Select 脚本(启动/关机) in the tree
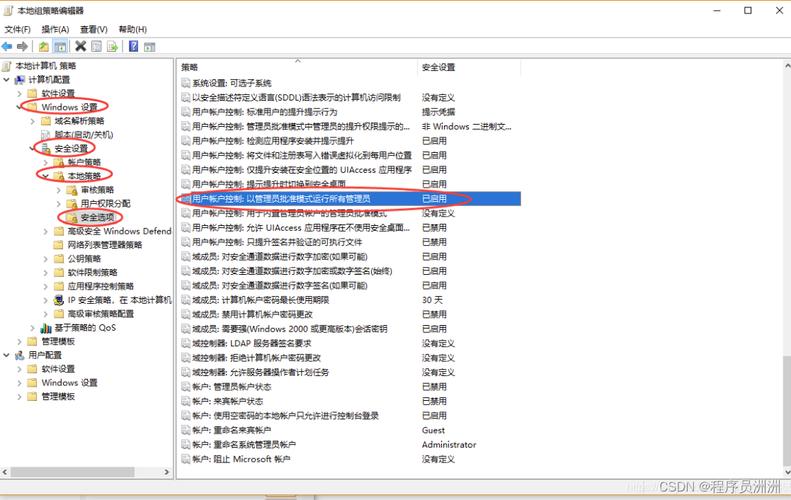This screenshot has height=500, width=791. pyautogui.click(x=84, y=135)
